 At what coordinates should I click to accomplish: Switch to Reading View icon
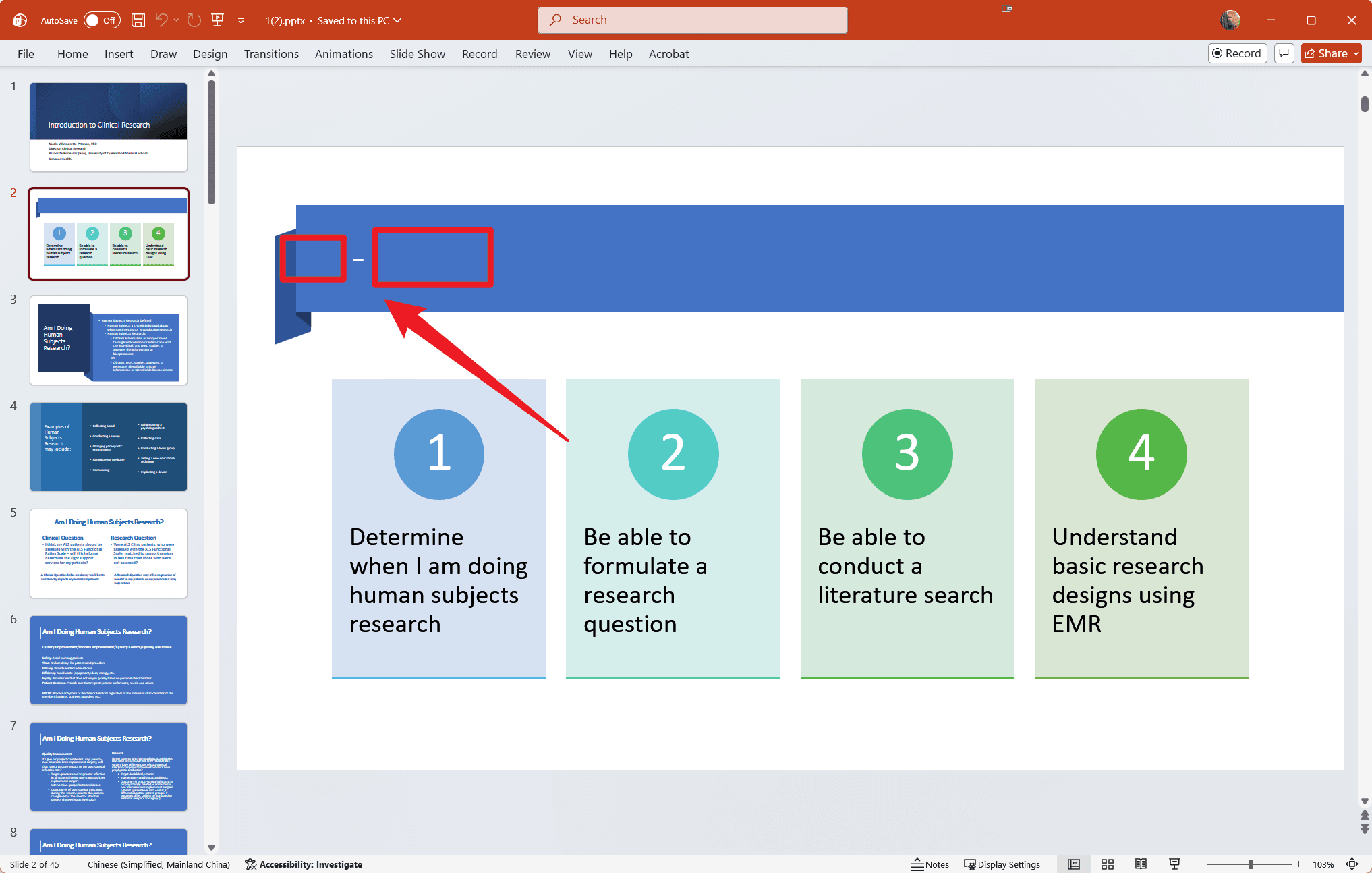(1141, 864)
